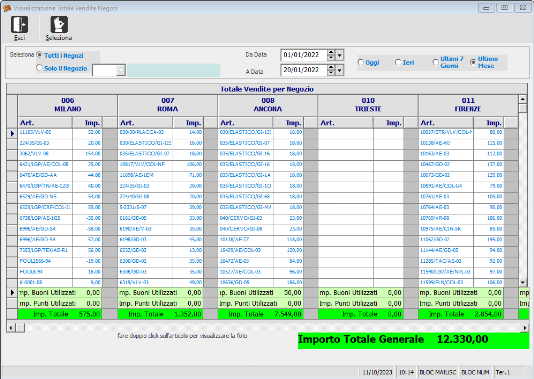Choose the Ultimi 7 Giorni option

(436, 62)
